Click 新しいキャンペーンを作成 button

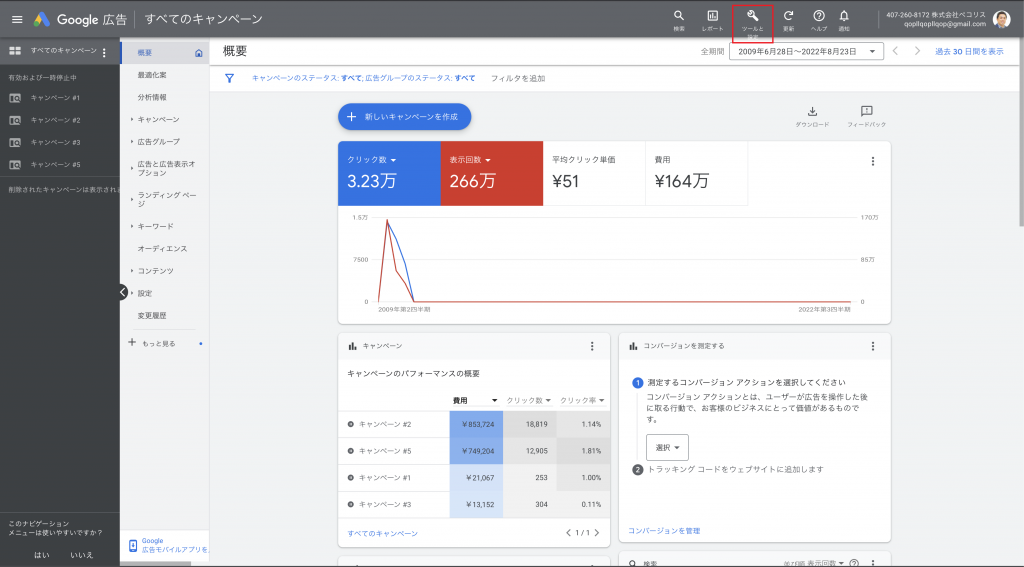[x=404, y=117]
